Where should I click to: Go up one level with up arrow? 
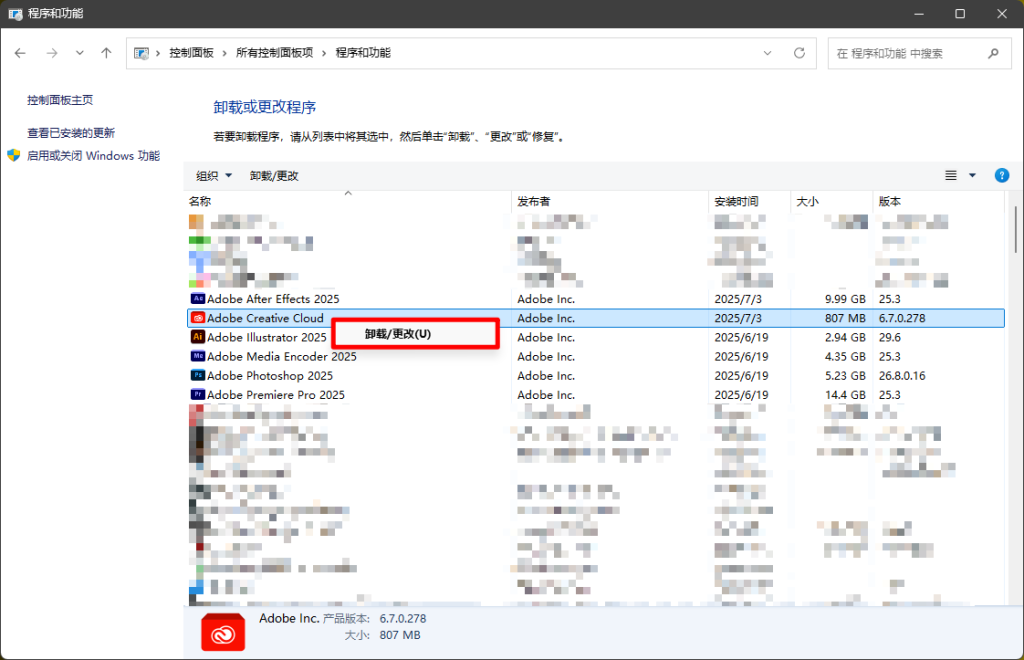[106, 53]
